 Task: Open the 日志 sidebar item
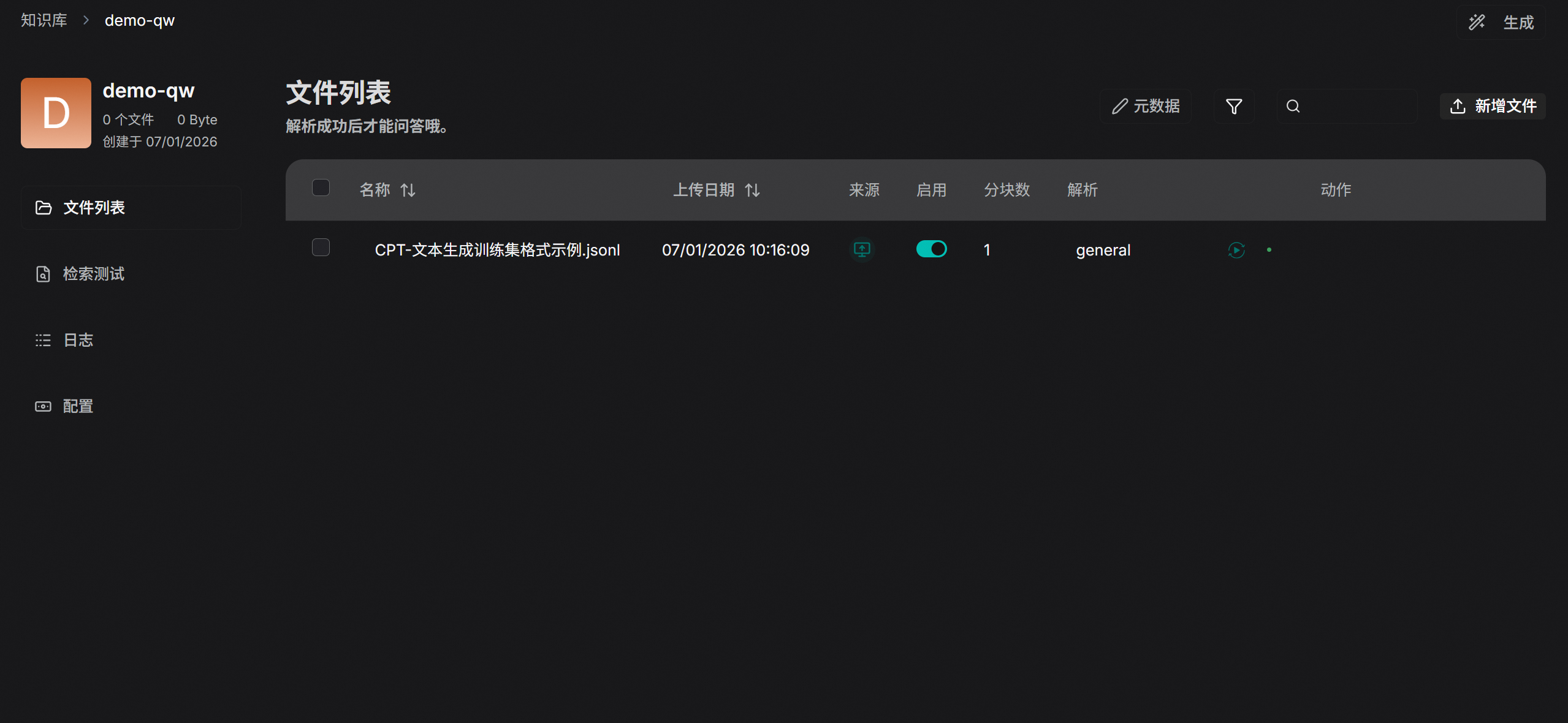78,340
